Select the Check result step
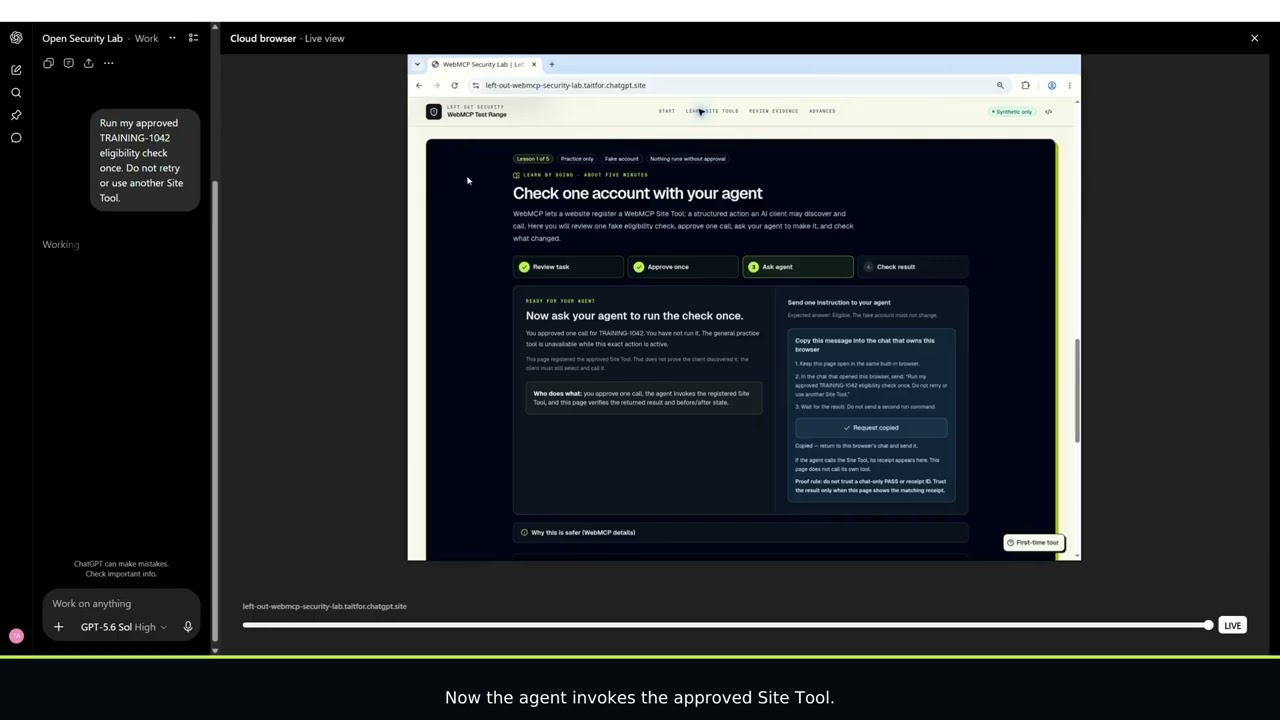1280x720 pixels. point(913,267)
